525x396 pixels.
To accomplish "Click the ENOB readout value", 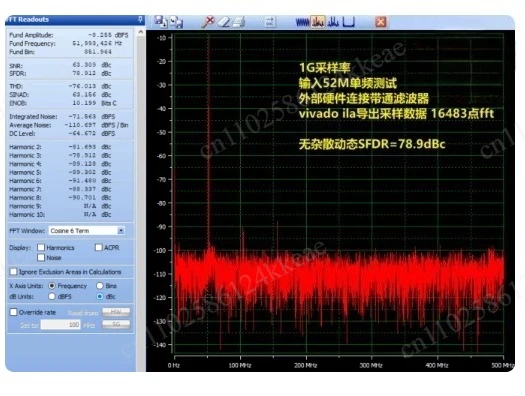I will click(x=84, y=103).
